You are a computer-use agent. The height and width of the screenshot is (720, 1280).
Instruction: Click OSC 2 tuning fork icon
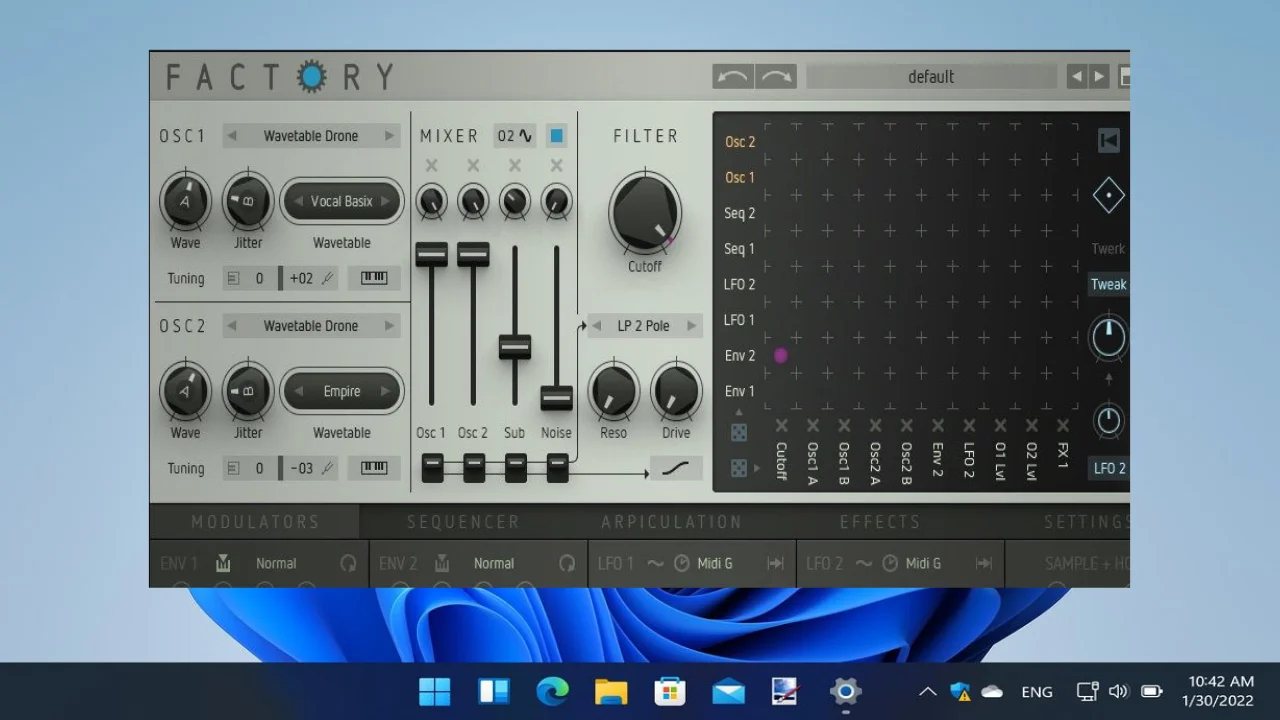click(x=328, y=468)
